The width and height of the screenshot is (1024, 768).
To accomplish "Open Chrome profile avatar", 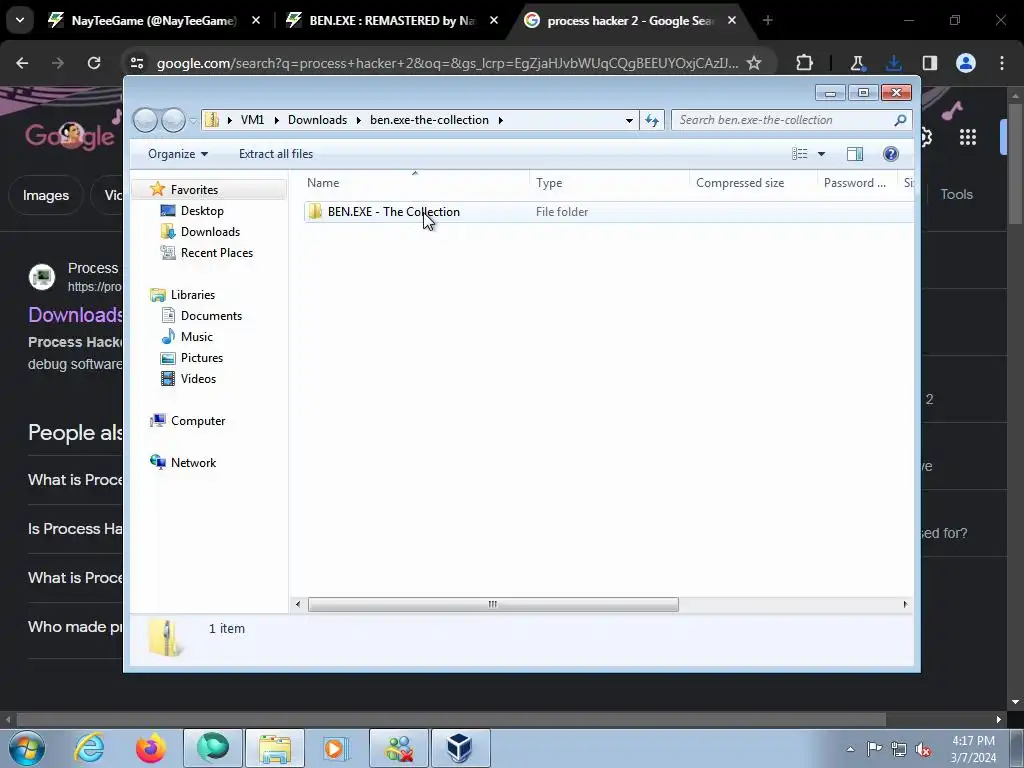I will [x=966, y=63].
